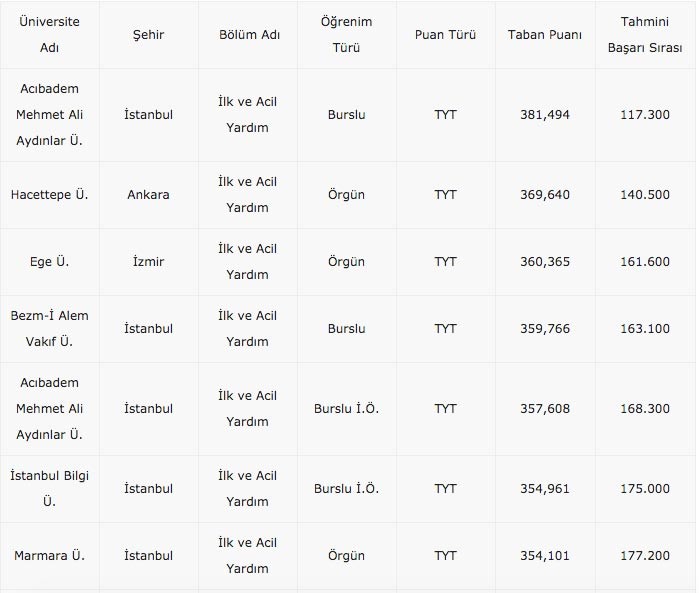Select the success ranking 163.100 cell
Viewport: 699px width, 593px height.
point(645,328)
